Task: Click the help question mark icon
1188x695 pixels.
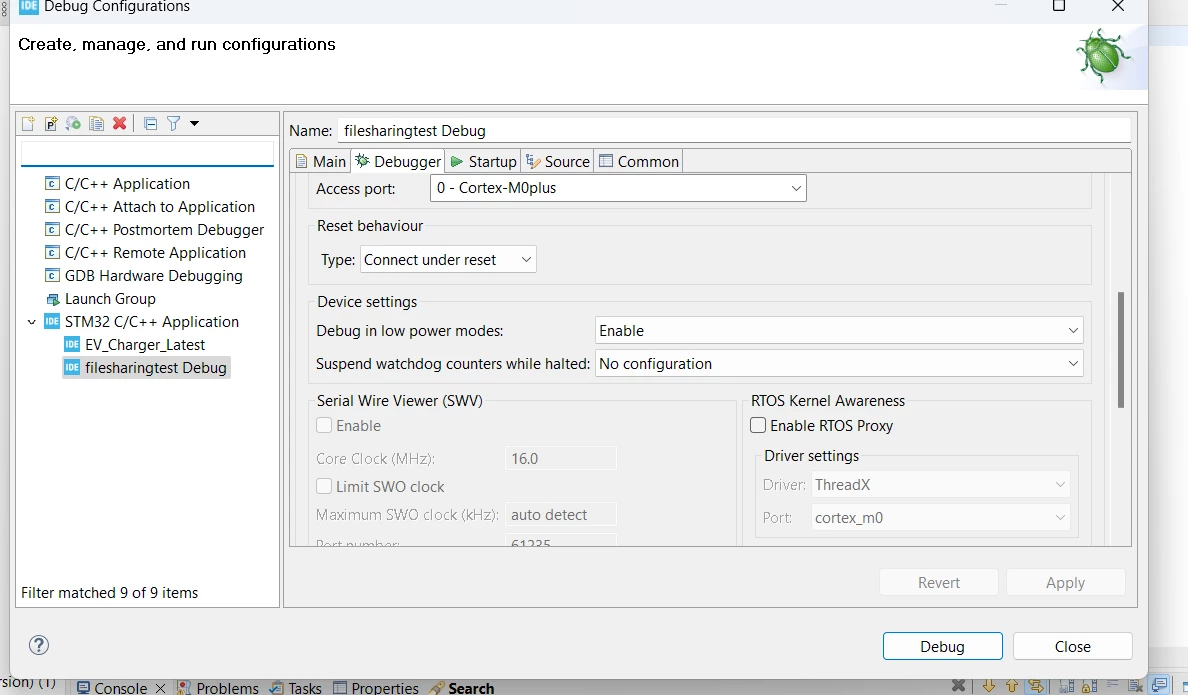Action: click(39, 645)
